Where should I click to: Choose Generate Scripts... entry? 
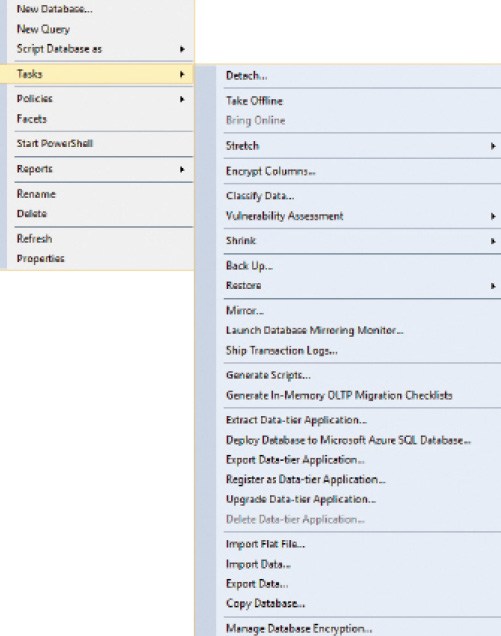coord(268,375)
